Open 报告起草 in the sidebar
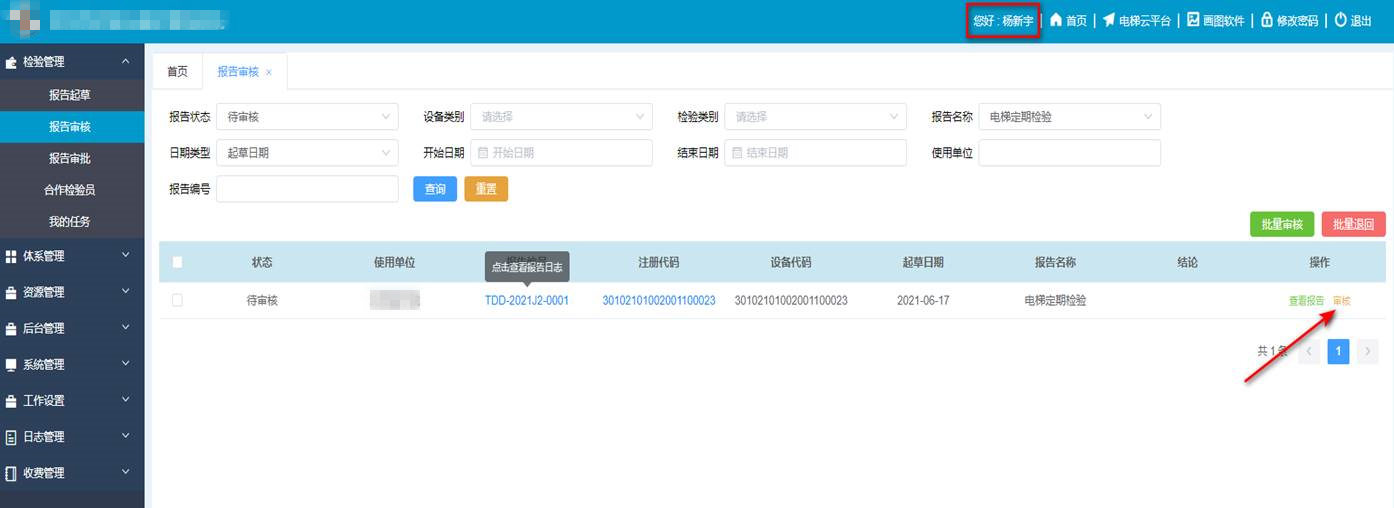 point(72,95)
